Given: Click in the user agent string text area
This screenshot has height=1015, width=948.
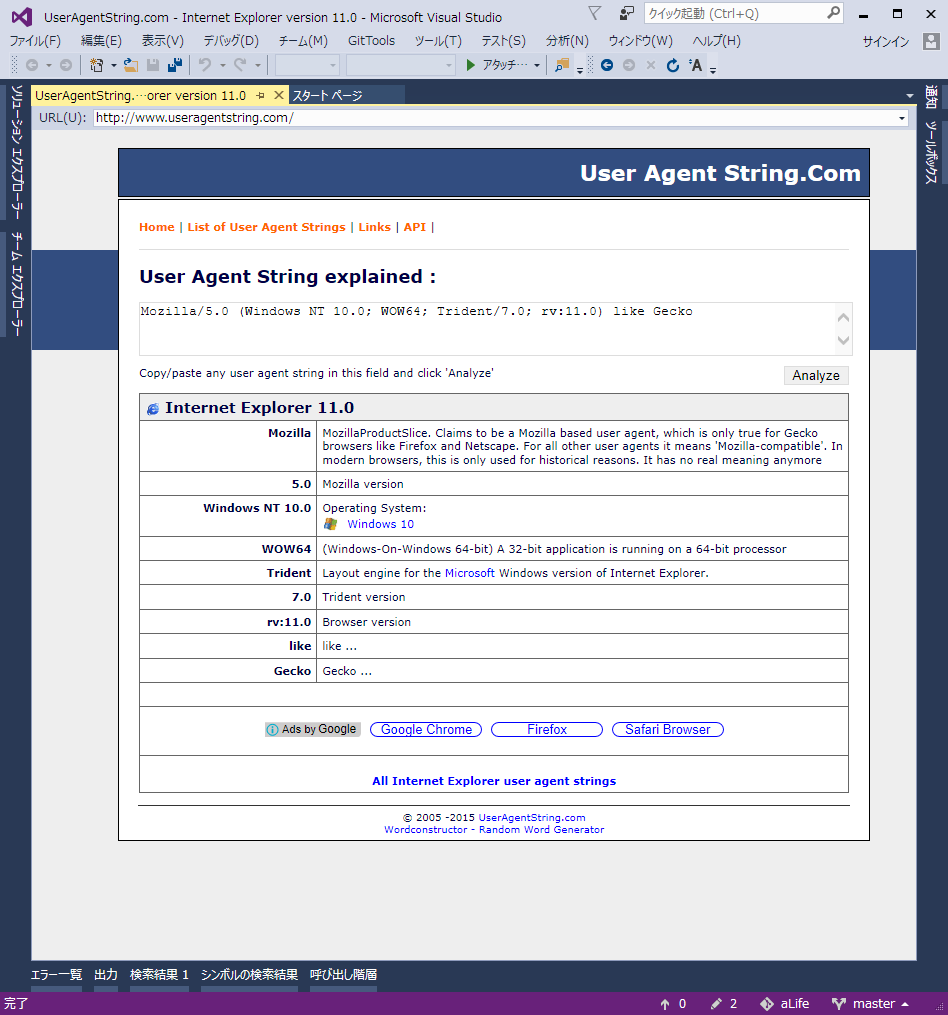Looking at the screenshot, I should 487,329.
